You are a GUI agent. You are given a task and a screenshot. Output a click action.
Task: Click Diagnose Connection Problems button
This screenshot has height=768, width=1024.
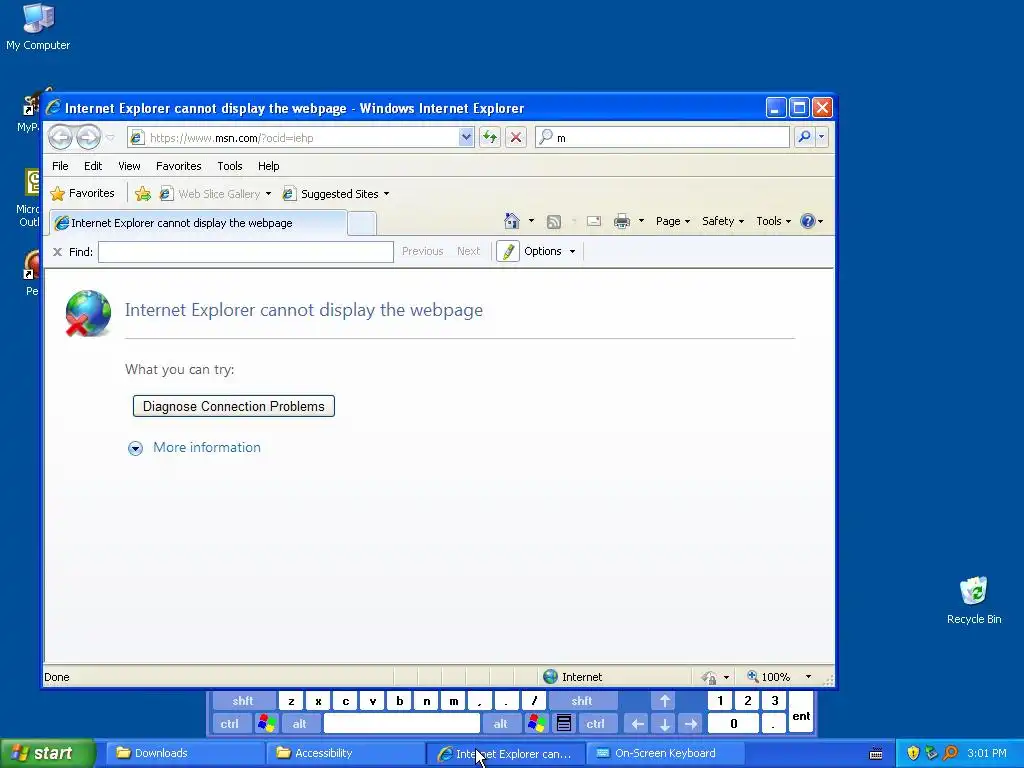[x=234, y=406]
